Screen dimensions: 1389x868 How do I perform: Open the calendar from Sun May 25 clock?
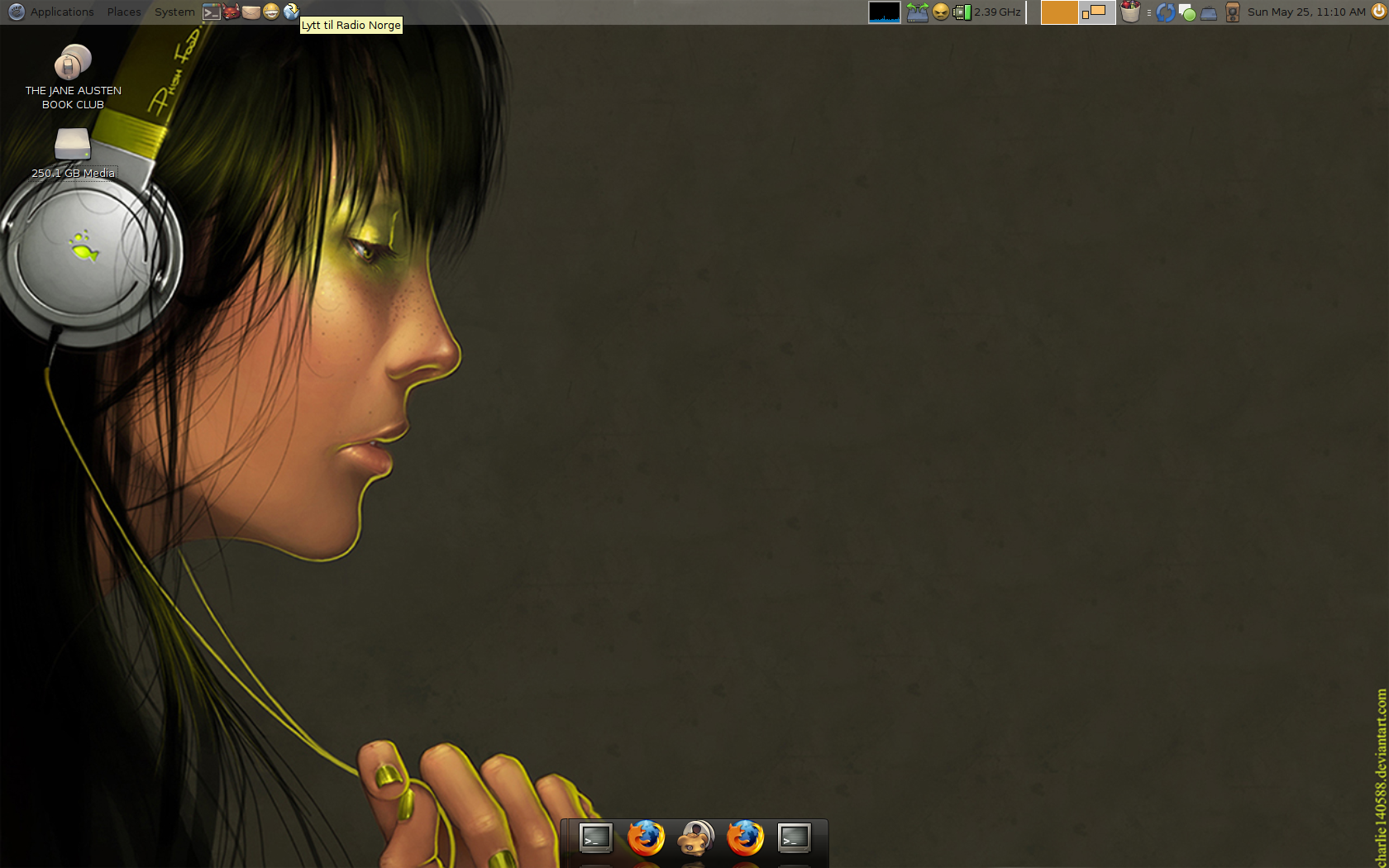1306,12
